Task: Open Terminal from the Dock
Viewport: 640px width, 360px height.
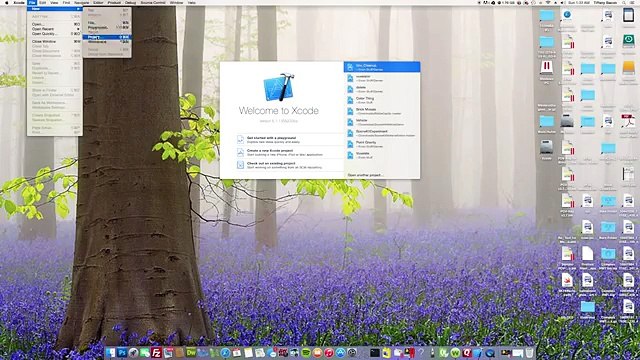Action: pyautogui.click(x=375, y=353)
